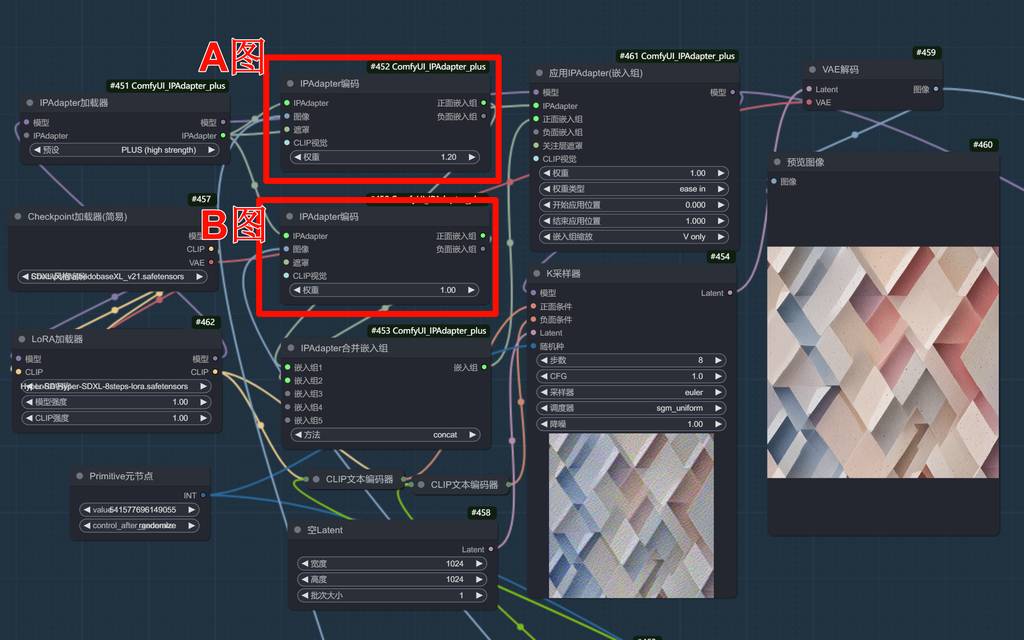Click the IPAdapter合并嵌入组 node's collapse dot

[x=289, y=348]
